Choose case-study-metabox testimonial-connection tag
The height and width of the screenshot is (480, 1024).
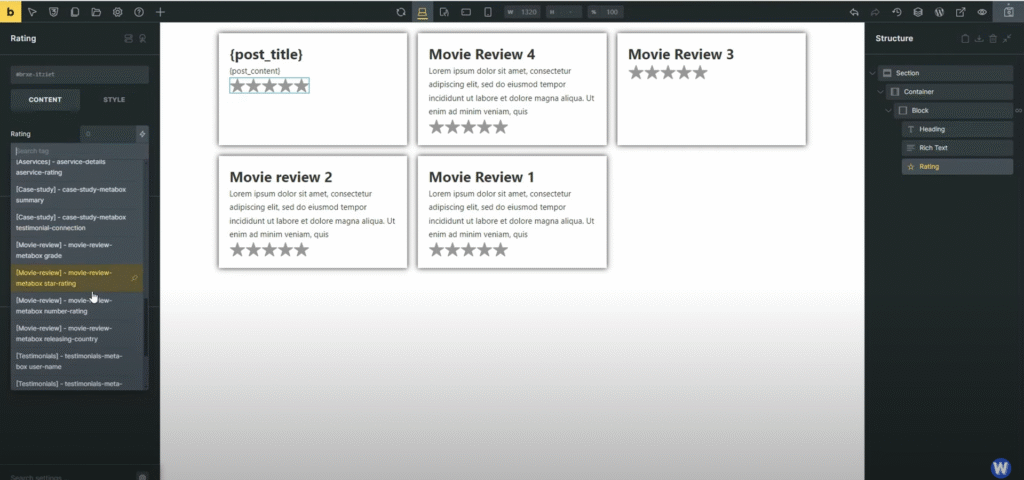[x=77, y=223]
